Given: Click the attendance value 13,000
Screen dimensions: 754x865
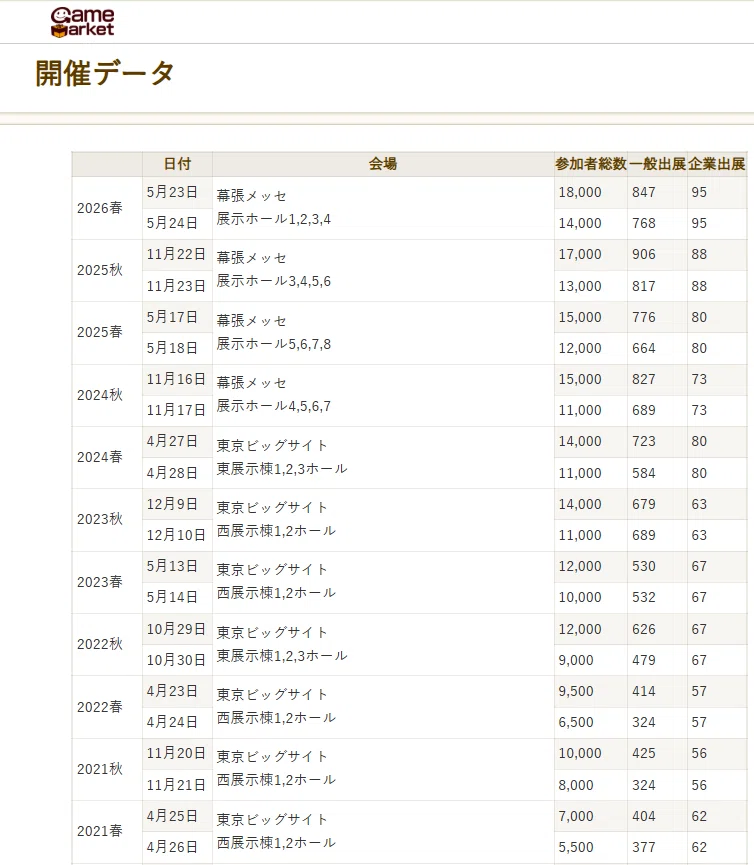Looking at the screenshot, I should click(580, 286).
